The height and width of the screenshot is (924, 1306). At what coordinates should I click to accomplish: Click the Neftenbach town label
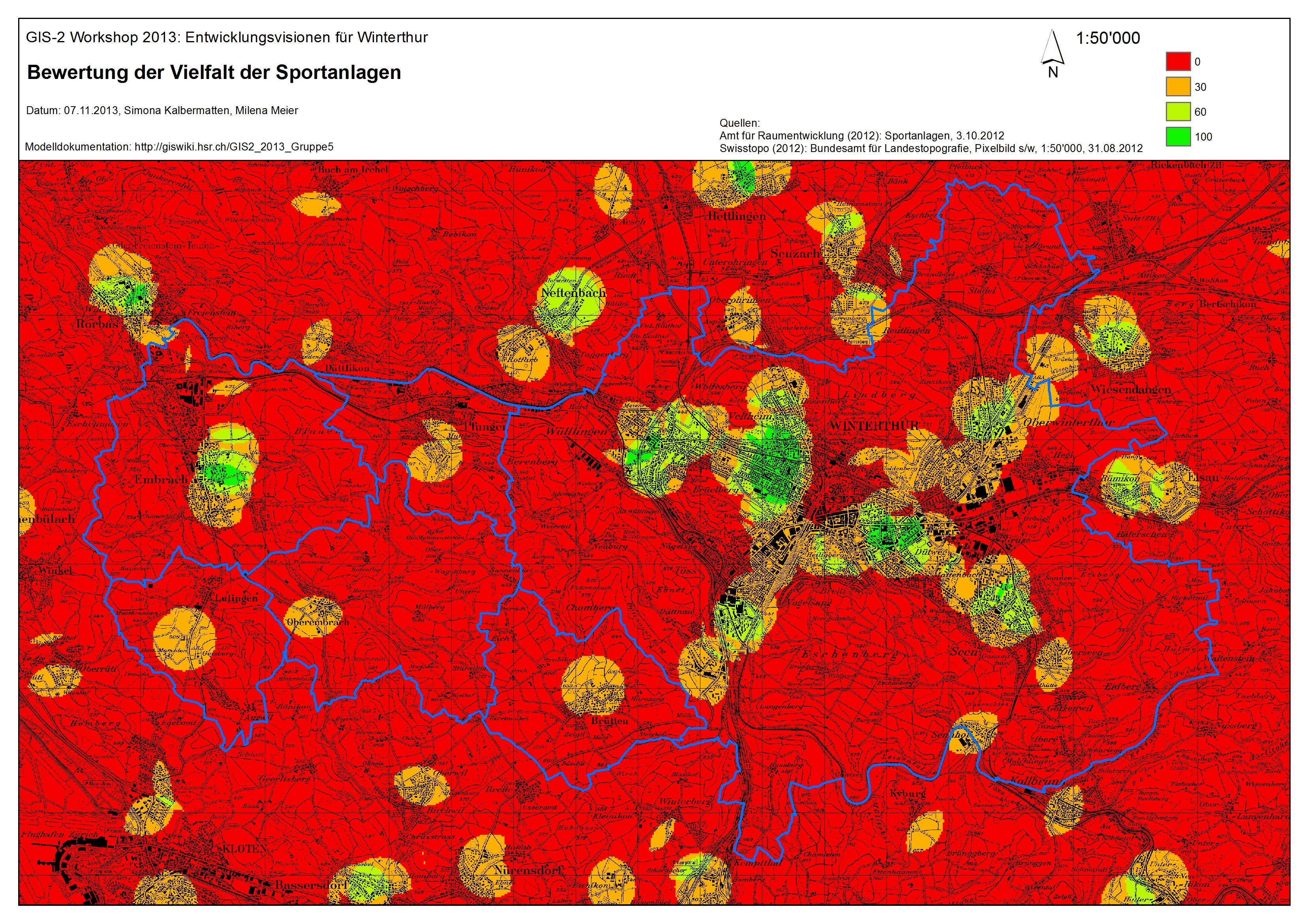click(573, 293)
